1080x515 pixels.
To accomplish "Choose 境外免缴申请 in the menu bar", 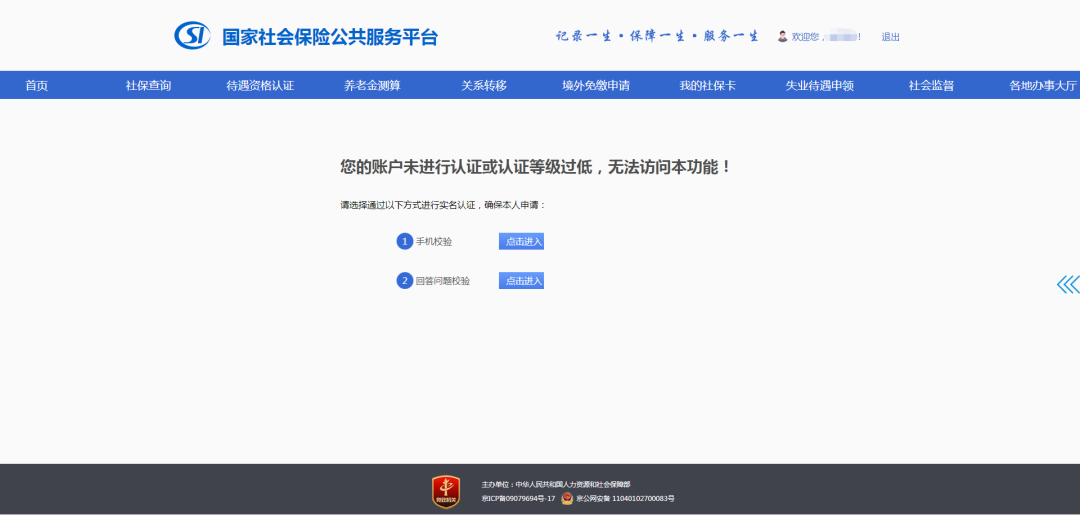I will click(x=596, y=86).
